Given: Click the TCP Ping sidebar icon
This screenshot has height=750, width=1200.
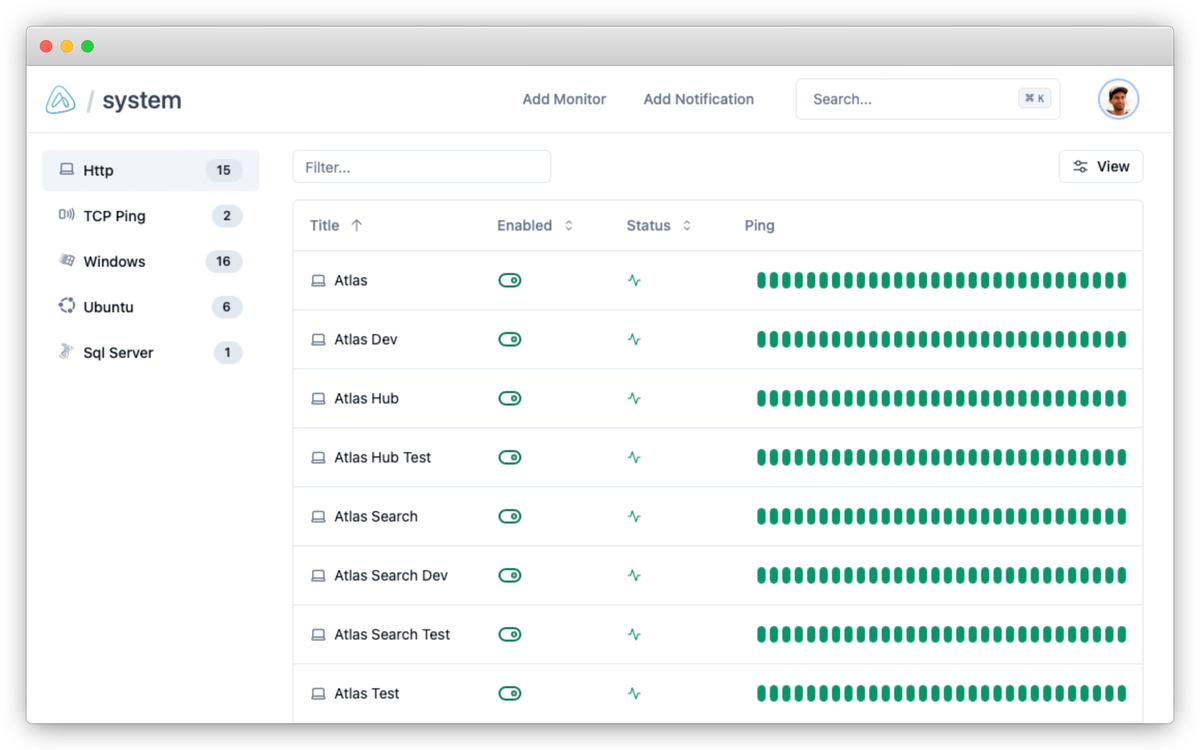Looking at the screenshot, I should pyautogui.click(x=66, y=215).
